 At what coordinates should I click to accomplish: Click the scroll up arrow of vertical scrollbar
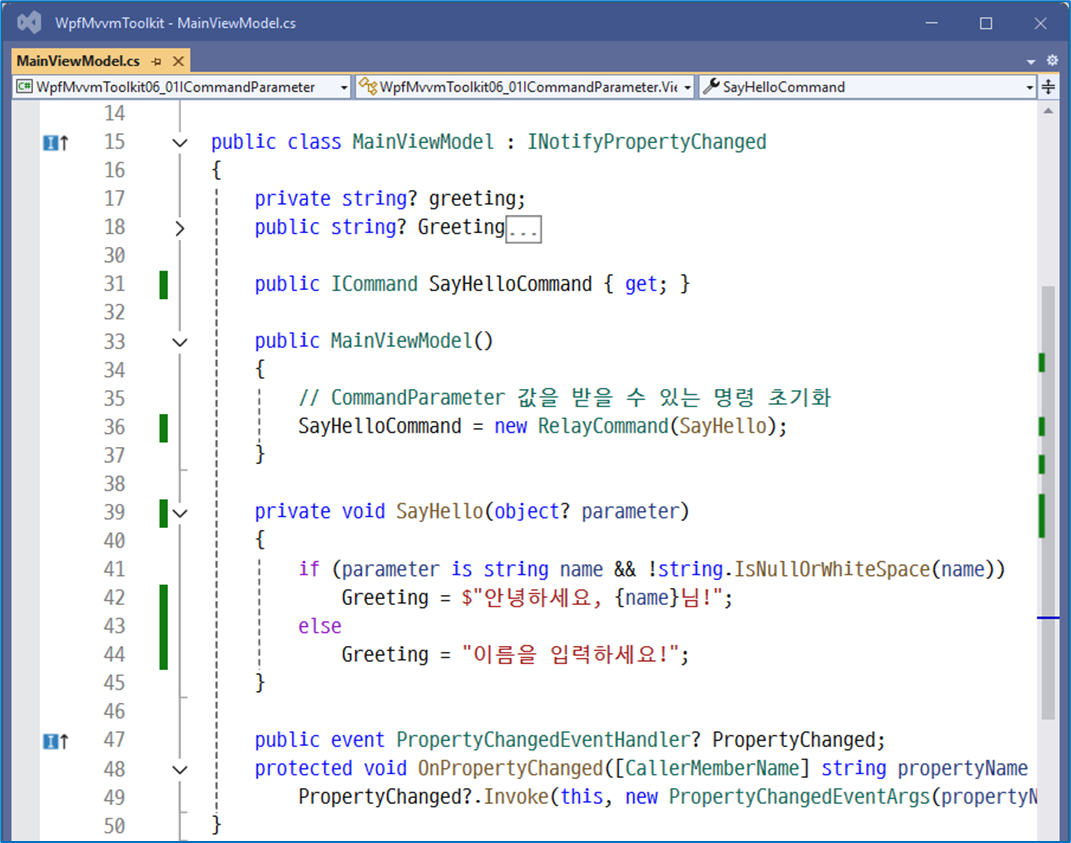coord(1048,111)
